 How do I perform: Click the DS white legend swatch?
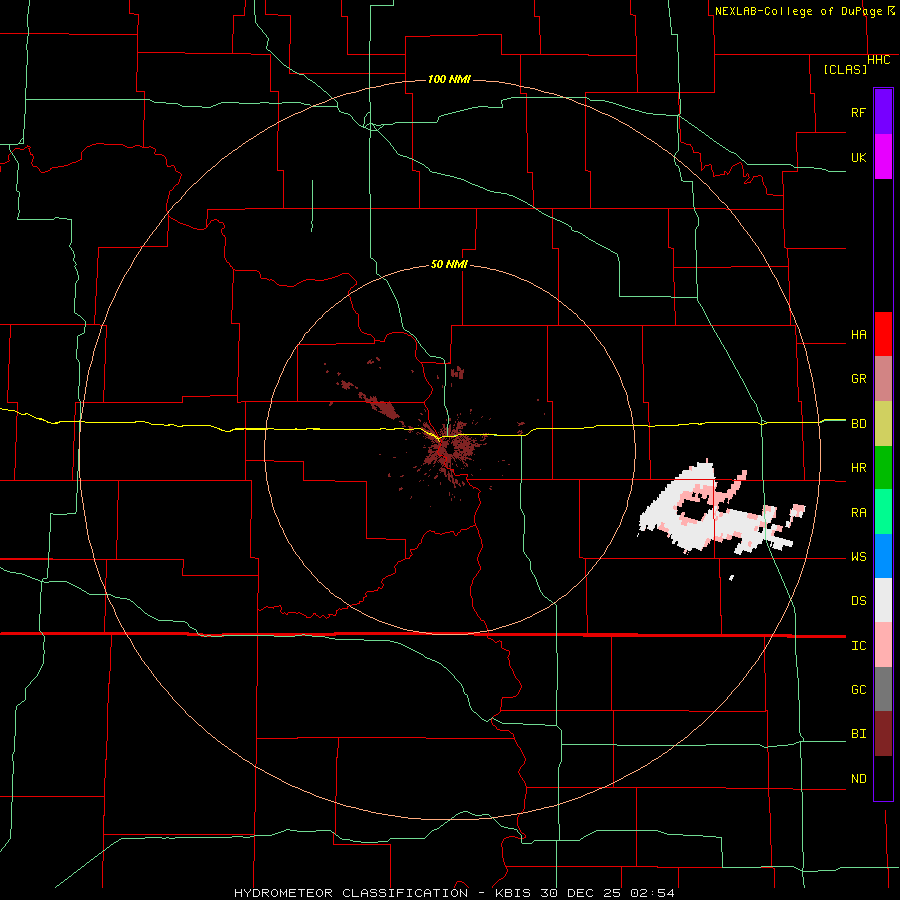[883, 600]
